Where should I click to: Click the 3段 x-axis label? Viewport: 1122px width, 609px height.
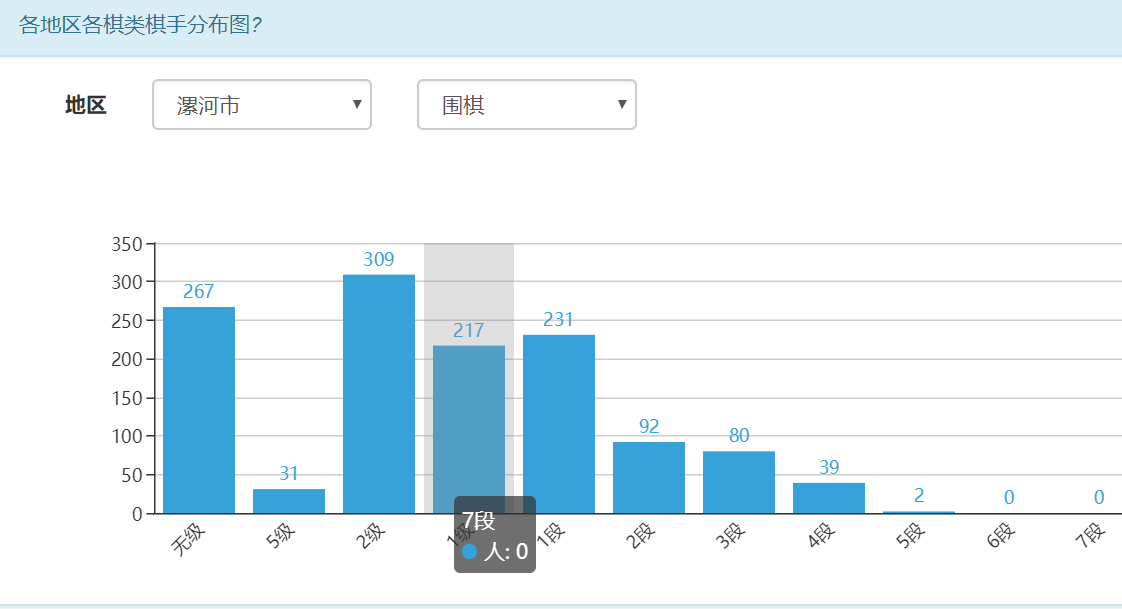[729, 538]
